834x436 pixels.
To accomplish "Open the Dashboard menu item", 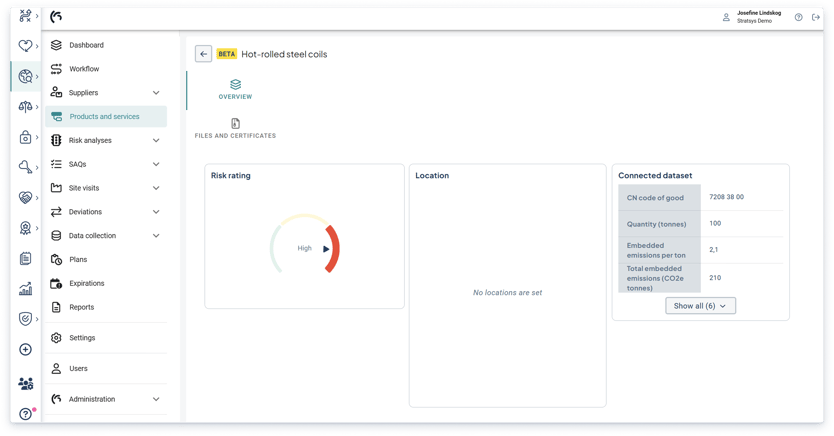I will pyautogui.click(x=86, y=45).
